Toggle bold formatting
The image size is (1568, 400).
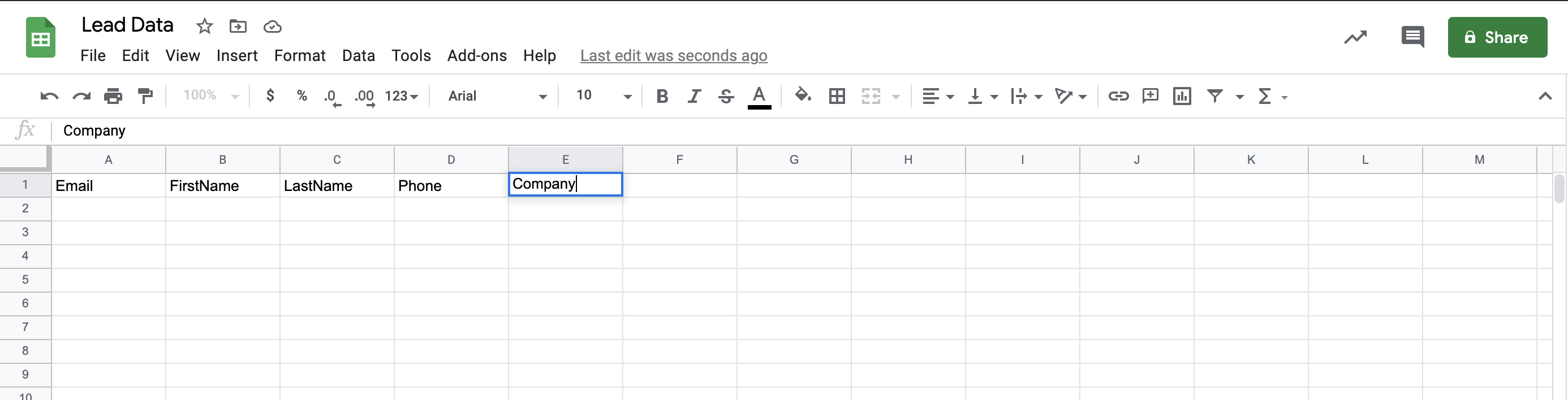[x=662, y=96]
